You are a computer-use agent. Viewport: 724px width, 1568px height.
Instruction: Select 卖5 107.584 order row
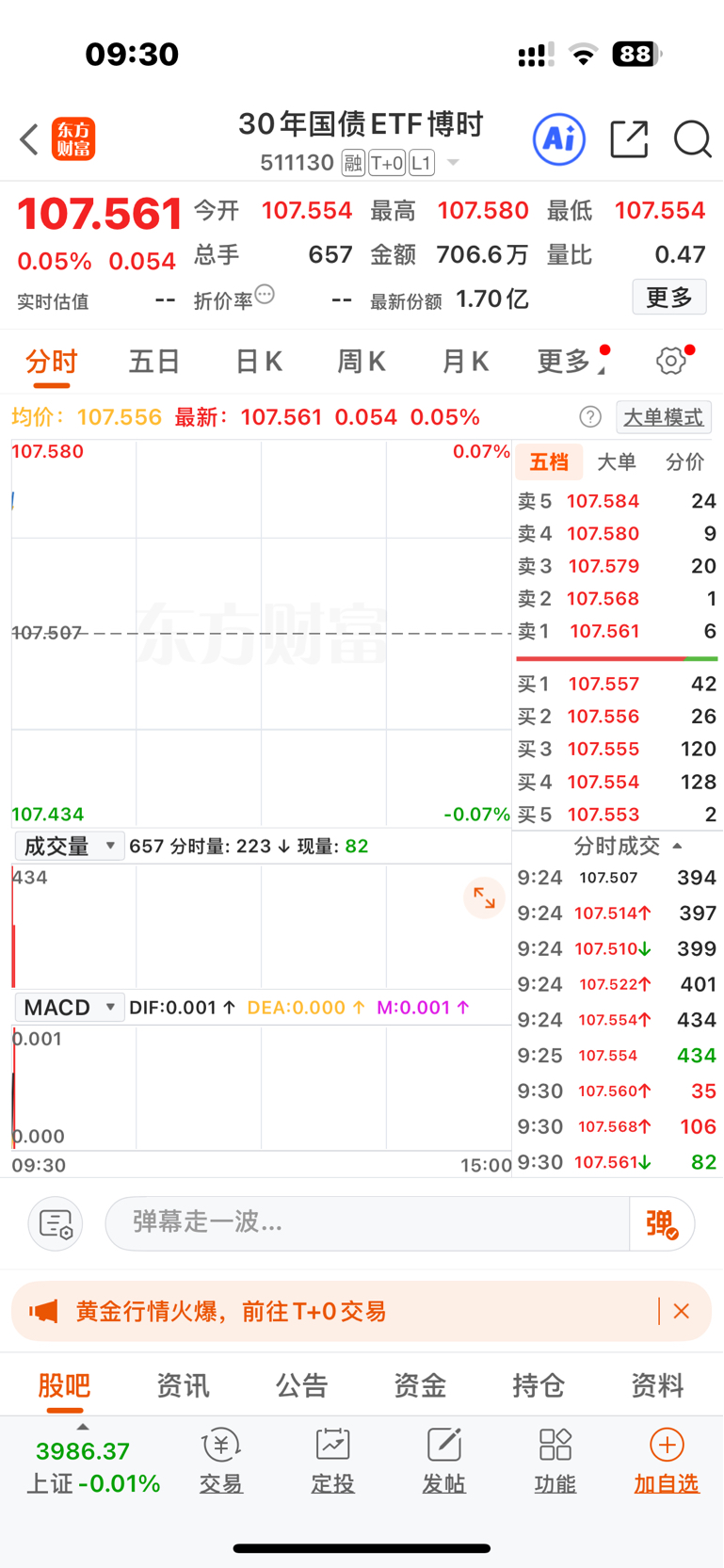(617, 501)
